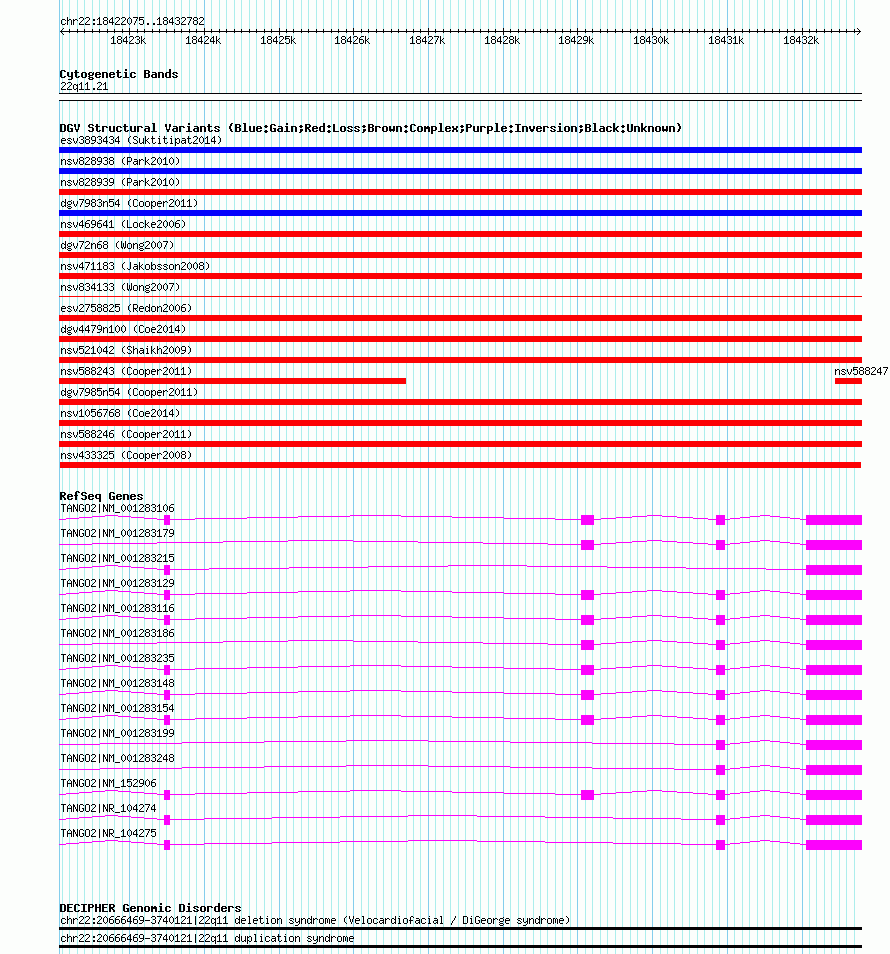Select variant label dgv4479n100 (Coe2014)
Screen dimensions: 890x954
point(123,329)
